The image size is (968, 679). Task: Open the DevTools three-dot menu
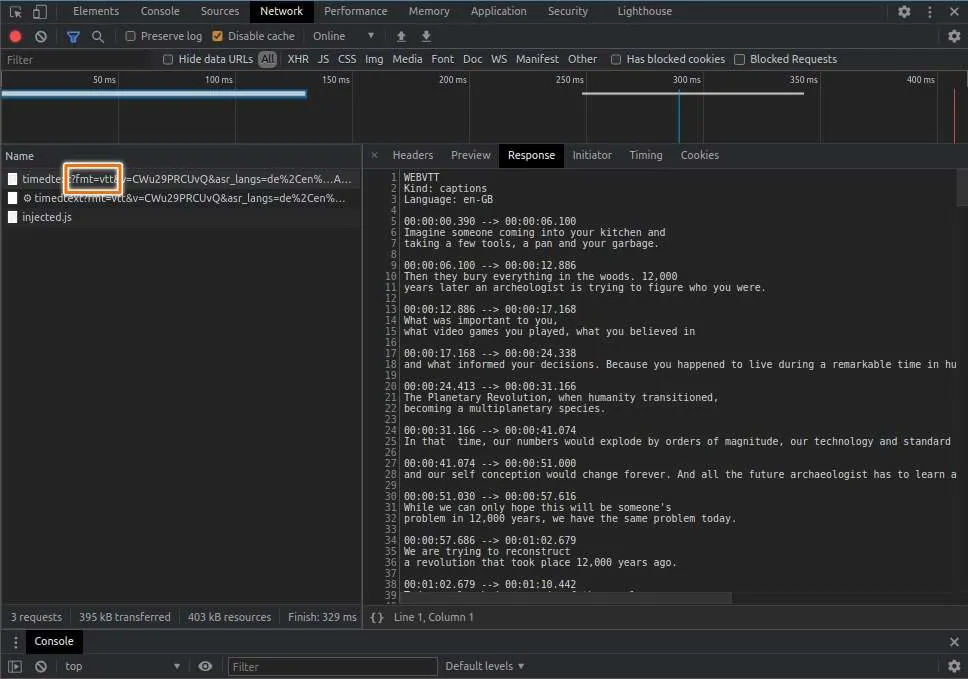(x=930, y=11)
